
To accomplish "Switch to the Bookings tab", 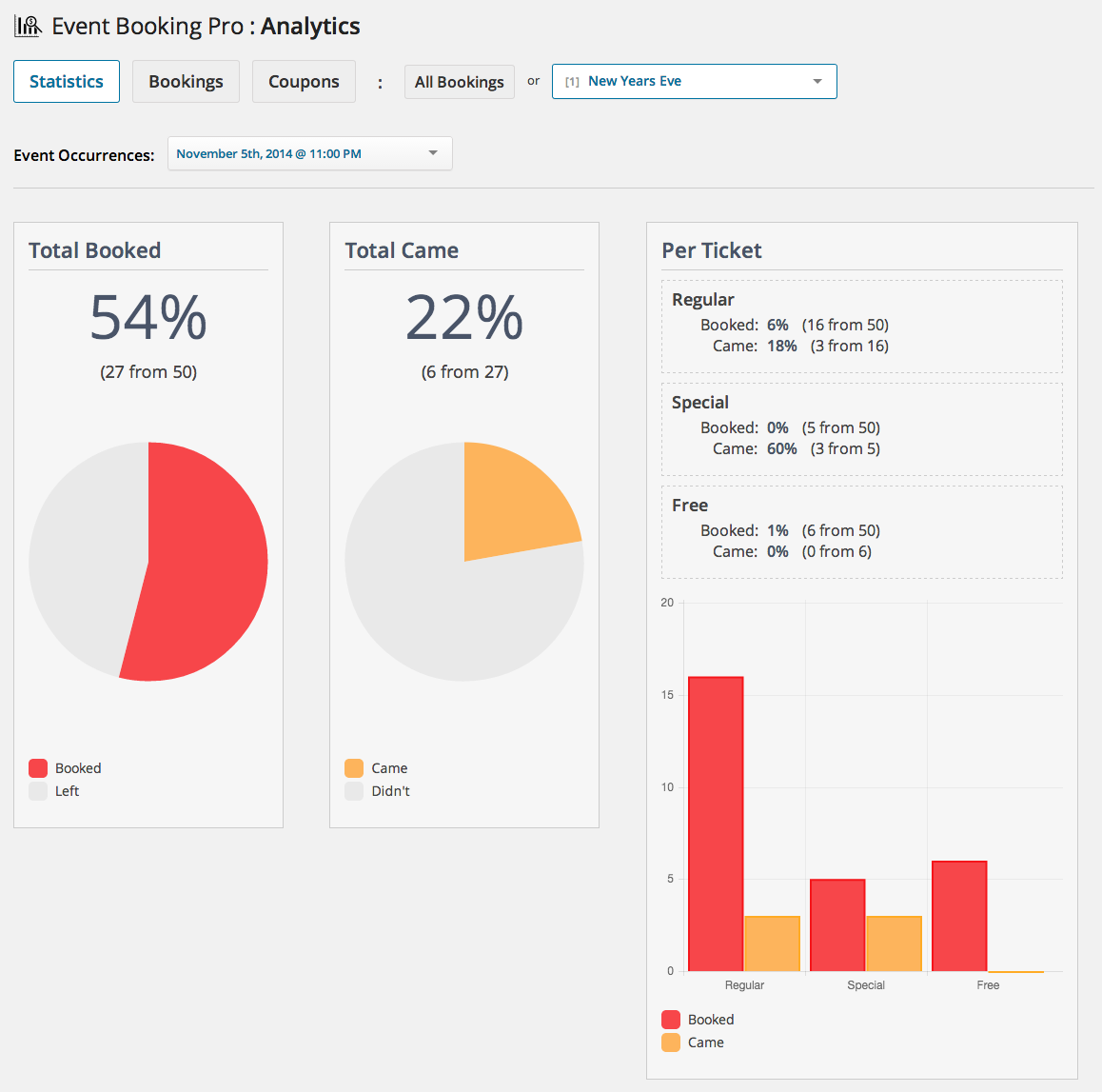I will 186,81.
